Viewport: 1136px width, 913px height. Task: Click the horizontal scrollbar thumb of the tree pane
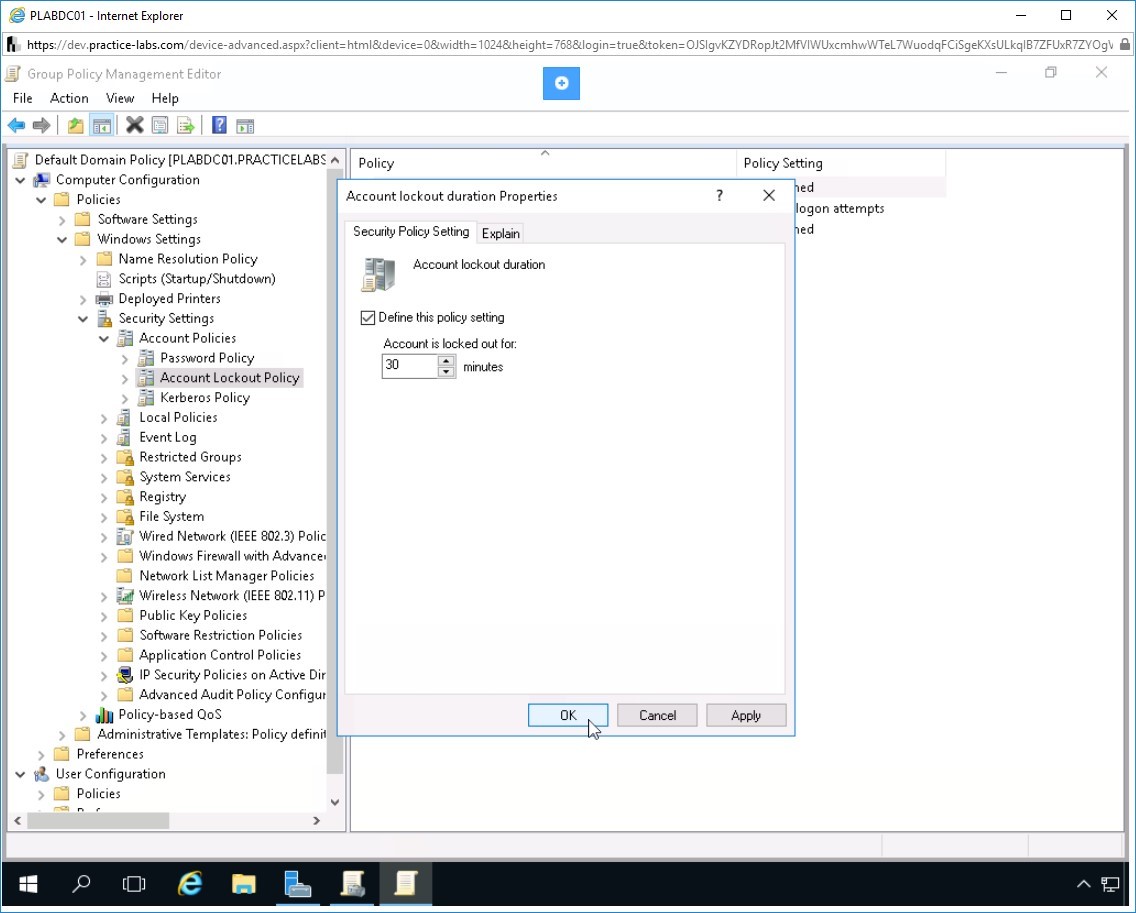(x=98, y=820)
